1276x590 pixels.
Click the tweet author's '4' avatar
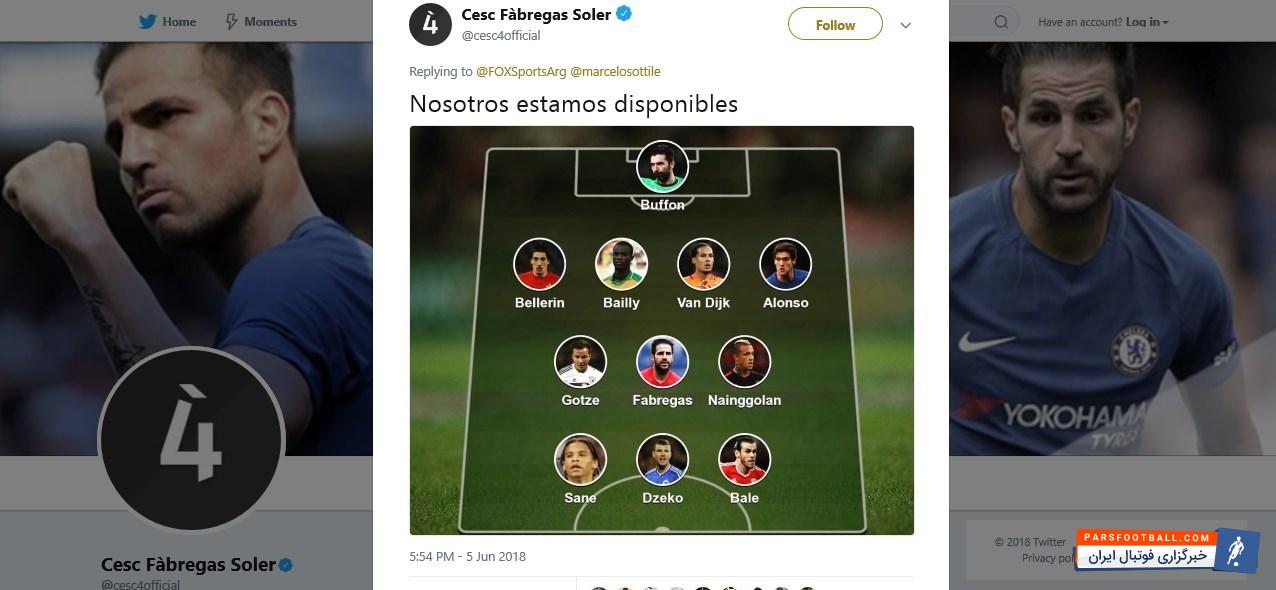(430, 24)
